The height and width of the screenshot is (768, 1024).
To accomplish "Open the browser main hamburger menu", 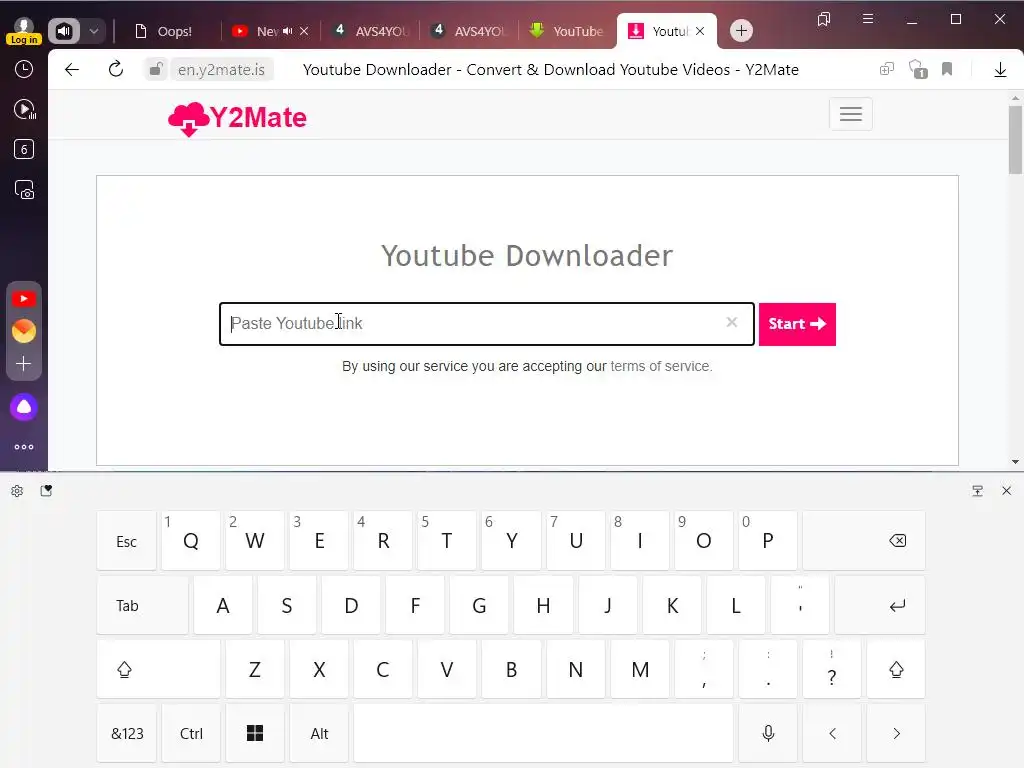I will (x=868, y=19).
